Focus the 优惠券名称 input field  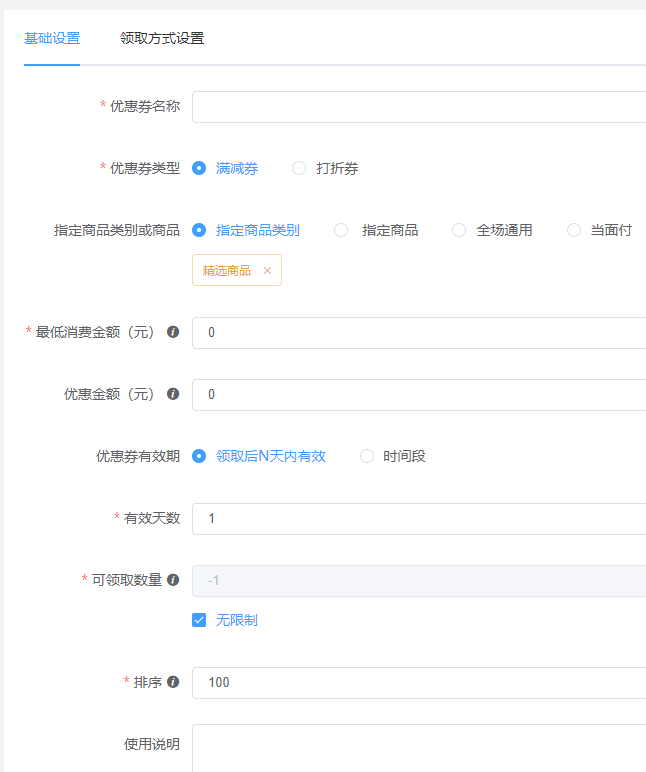click(x=420, y=107)
